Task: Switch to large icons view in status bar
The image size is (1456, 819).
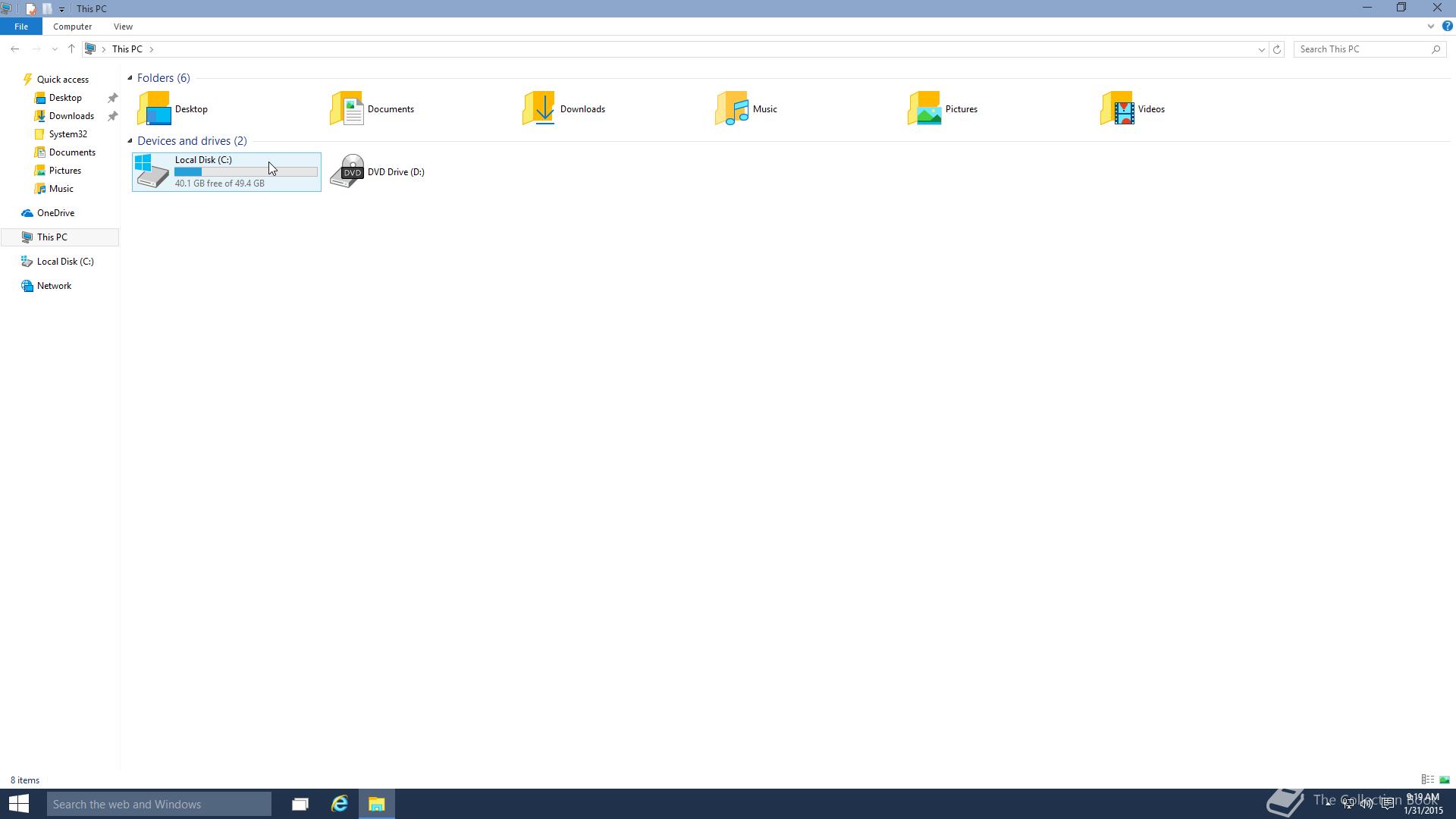Action: coord(1445,780)
